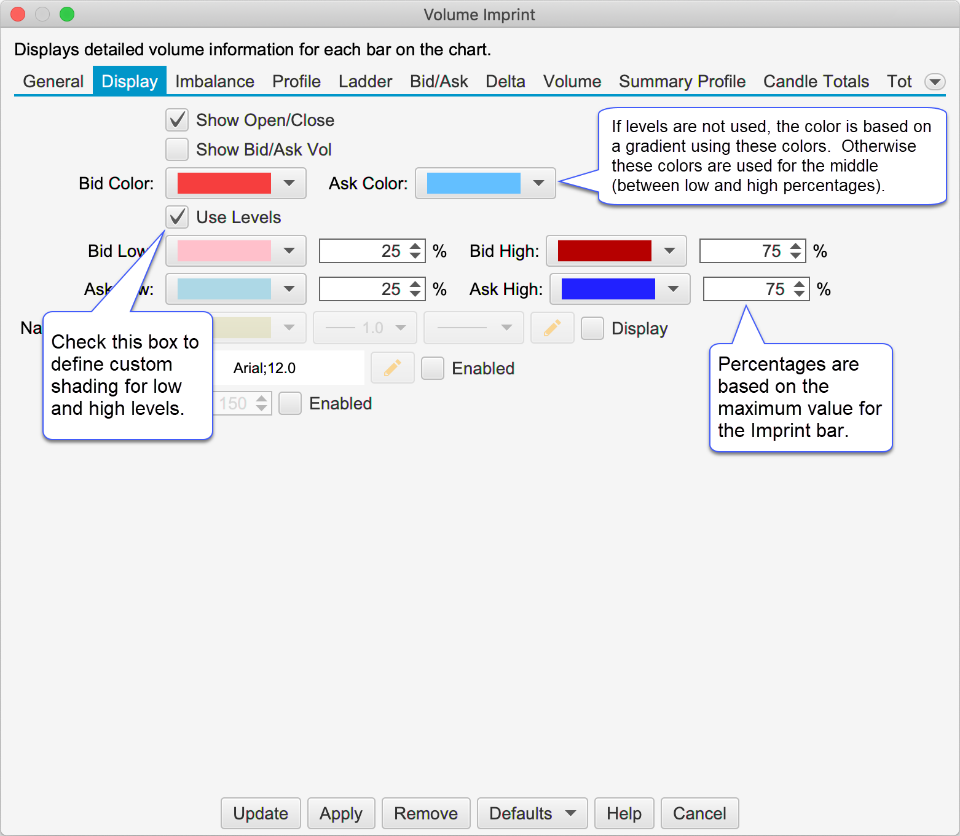
Task: Check the Display checkbox
Action: coord(593,328)
